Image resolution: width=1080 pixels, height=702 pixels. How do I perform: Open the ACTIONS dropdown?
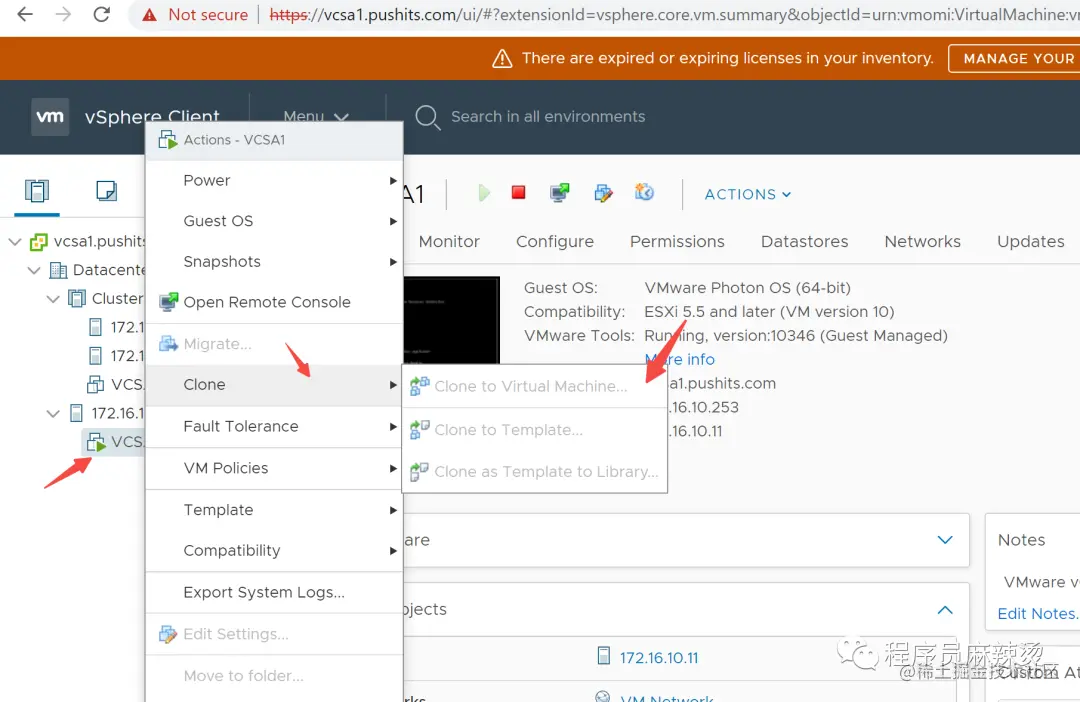(x=747, y=194)
